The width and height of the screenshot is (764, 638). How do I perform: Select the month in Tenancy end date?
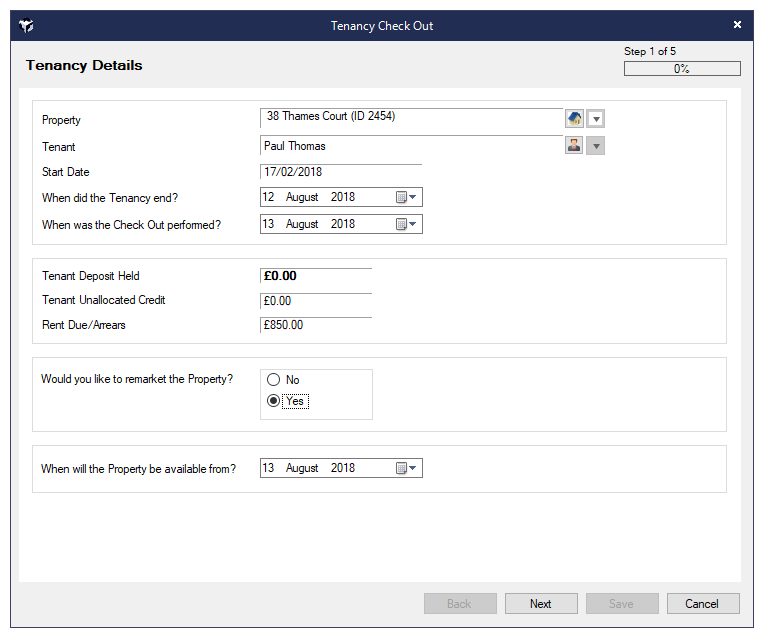(x=302, y=197)
